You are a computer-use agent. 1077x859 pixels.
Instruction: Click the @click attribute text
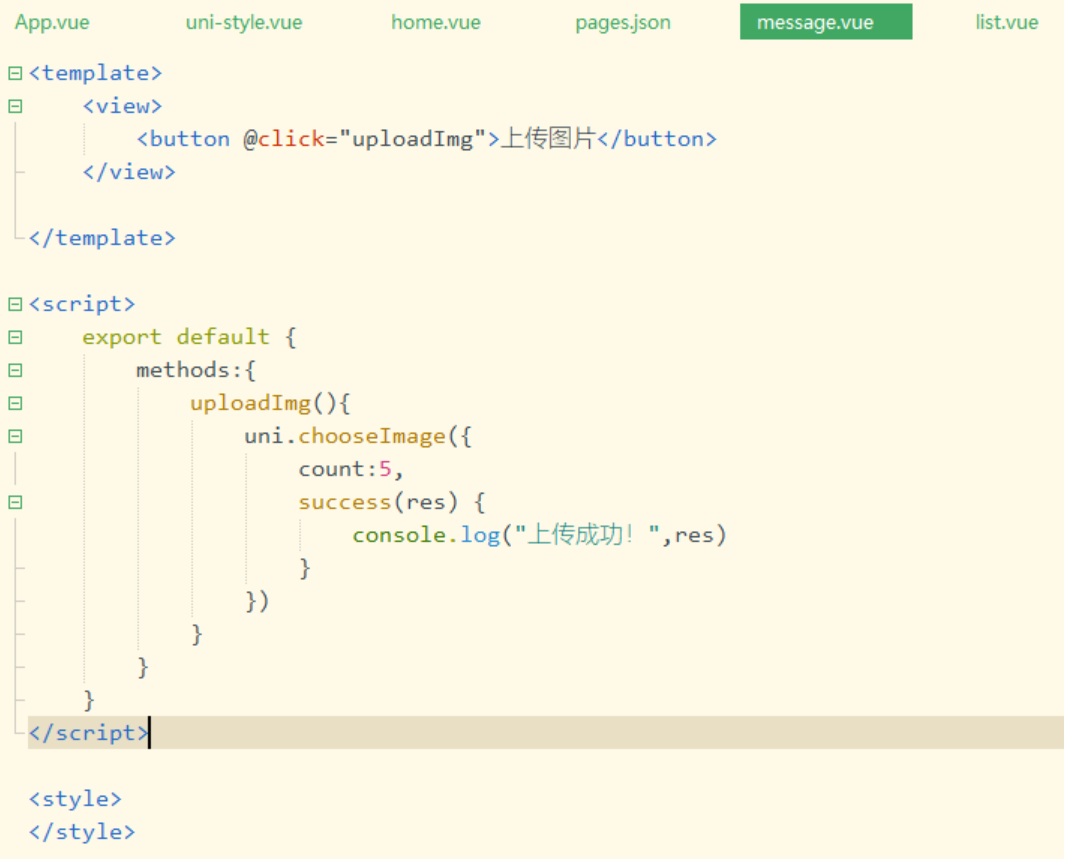[284, 139]
